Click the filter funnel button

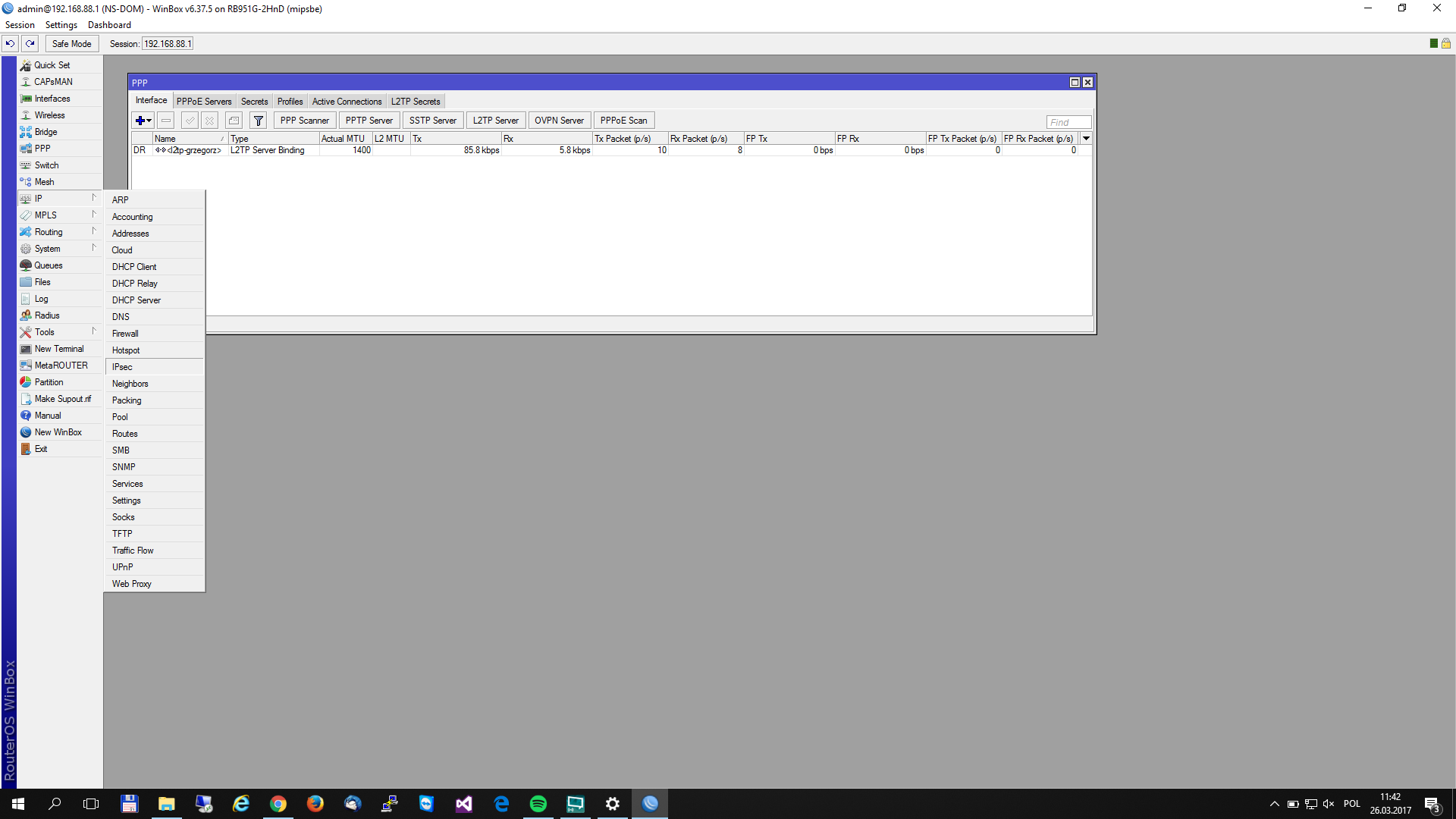258,121
